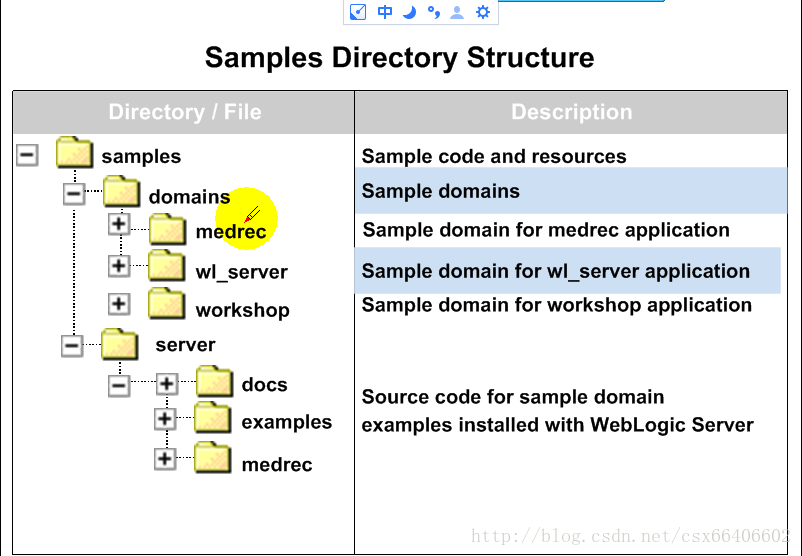Click the handwriting pad icon in IME toolbar
Screen dimensions: 802x556
[x=358, y=12]
